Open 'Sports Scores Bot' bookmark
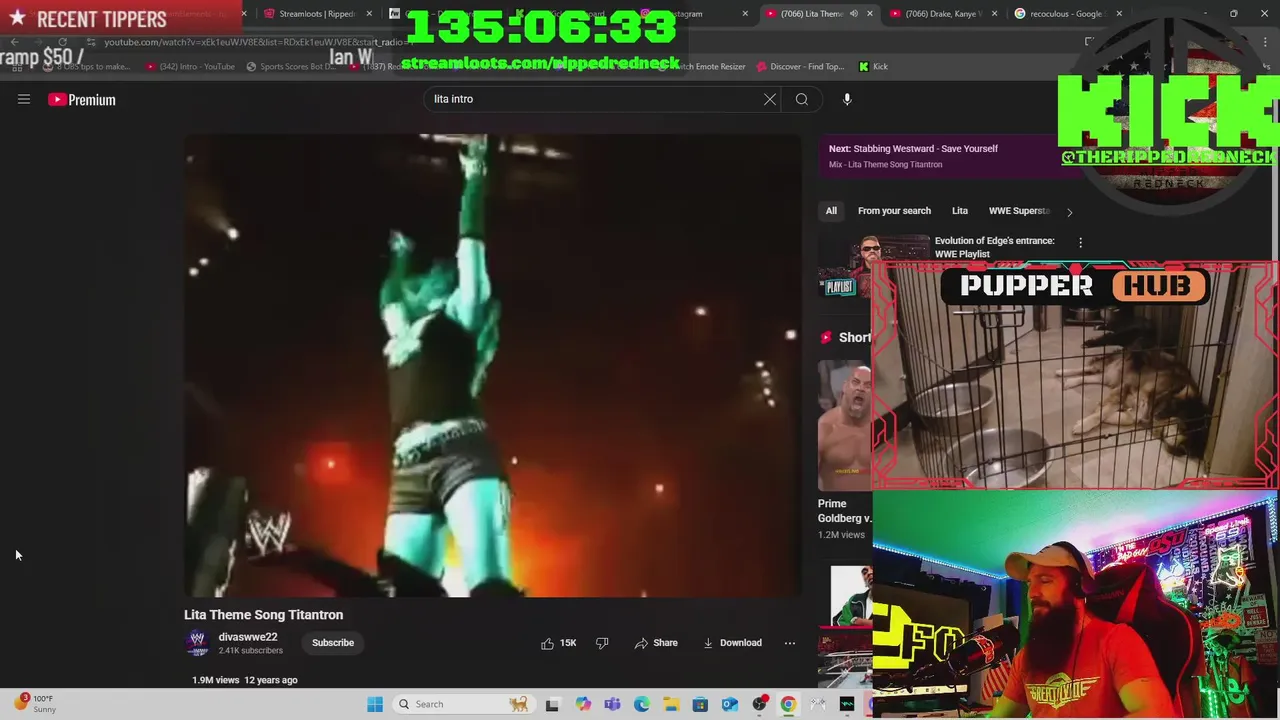This screenshot has height=720, width=1280. [x=290, y=67]
